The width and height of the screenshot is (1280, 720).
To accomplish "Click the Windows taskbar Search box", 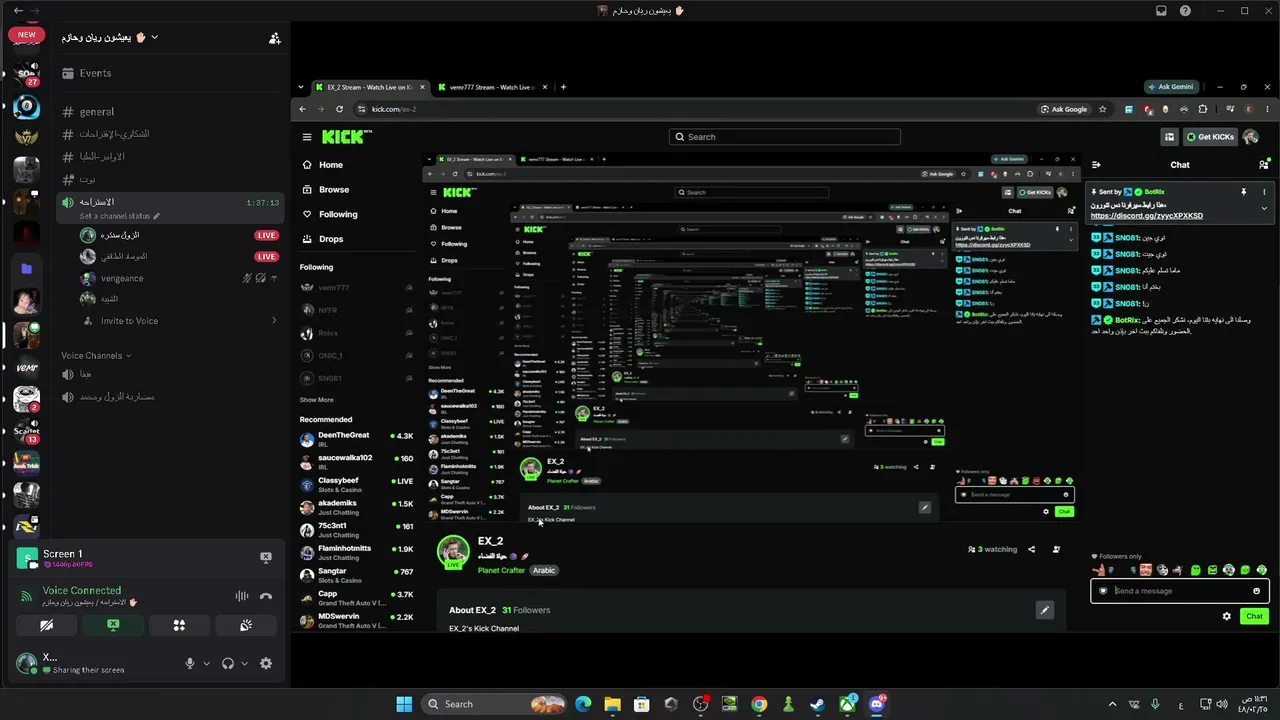I will click(494, 704).
